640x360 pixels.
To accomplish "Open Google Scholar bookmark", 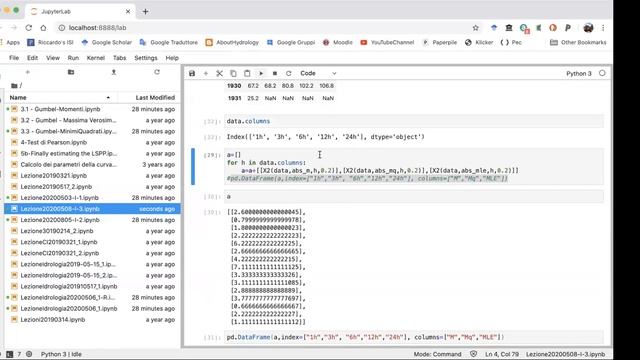I will [x=107, y=42].
